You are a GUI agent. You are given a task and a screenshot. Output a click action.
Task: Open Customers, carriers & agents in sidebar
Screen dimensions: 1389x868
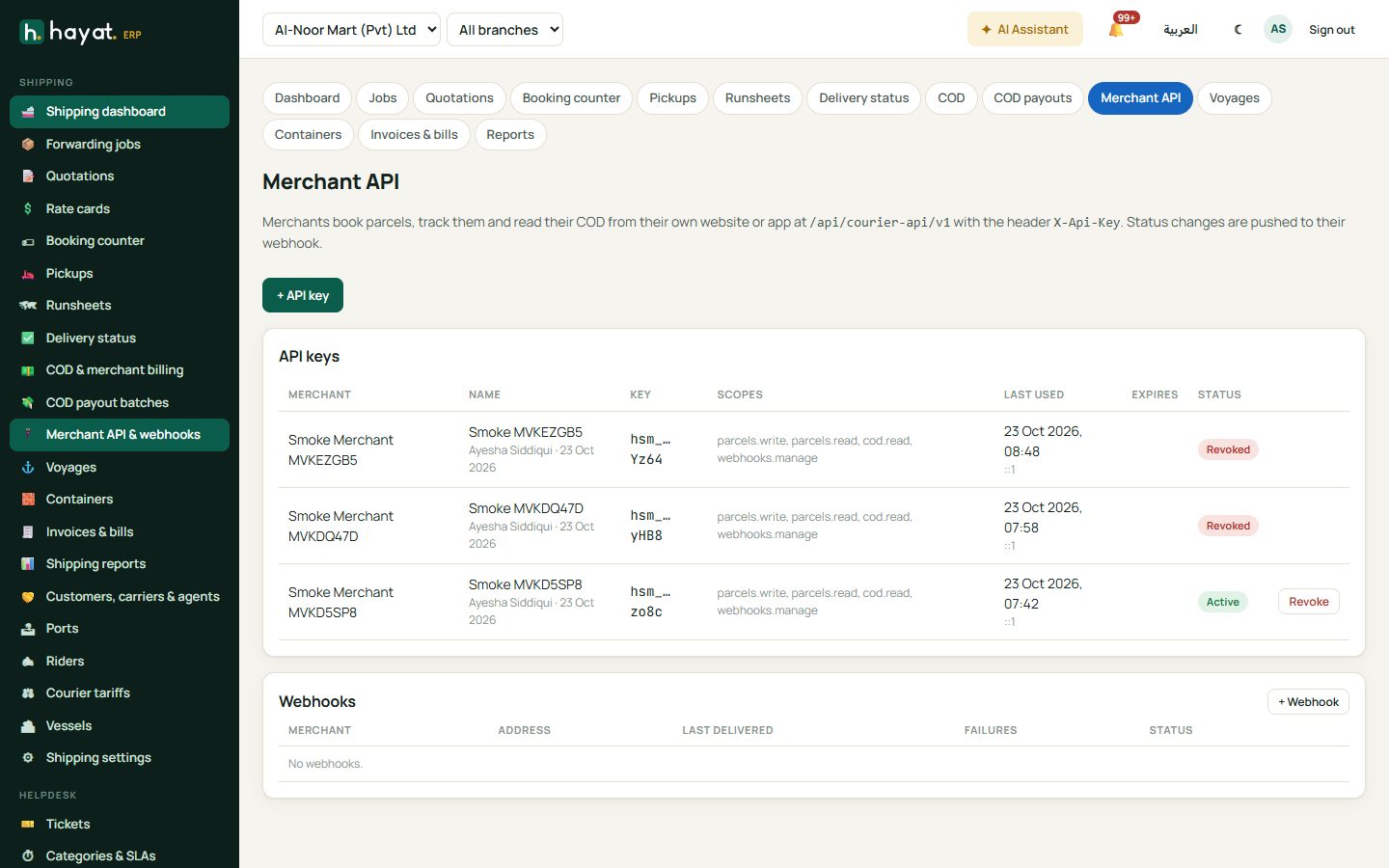pyautogui.click(x=120, y=596)
